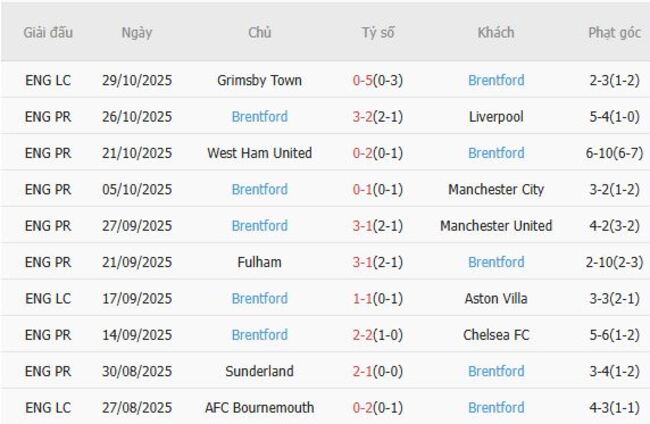The image size is (650, 424).
Task: Select West Ham United team name
Action: pos(259,153)
